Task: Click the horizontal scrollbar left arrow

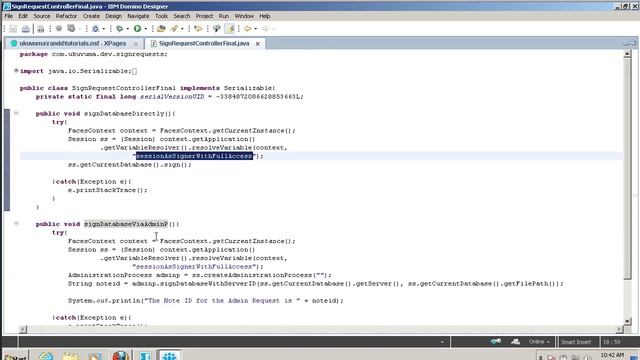Action: tap(23, 329)
